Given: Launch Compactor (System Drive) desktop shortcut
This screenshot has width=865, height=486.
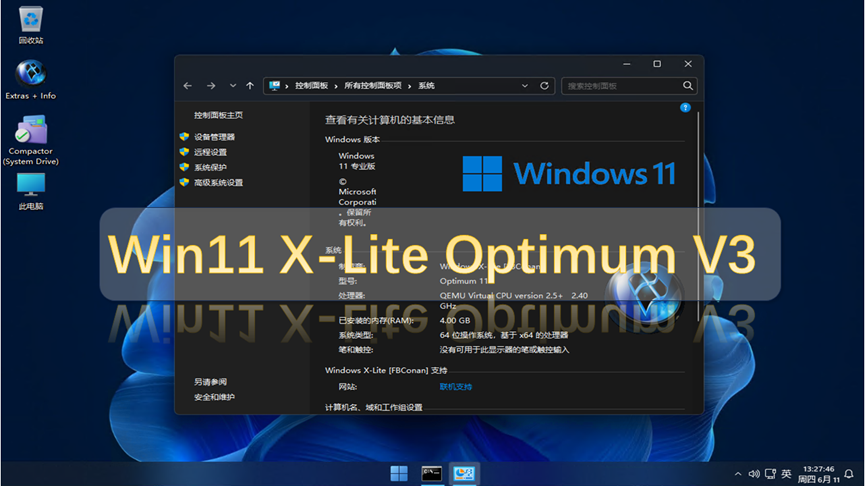Looking at the screenshot, I should click(31, 140).
